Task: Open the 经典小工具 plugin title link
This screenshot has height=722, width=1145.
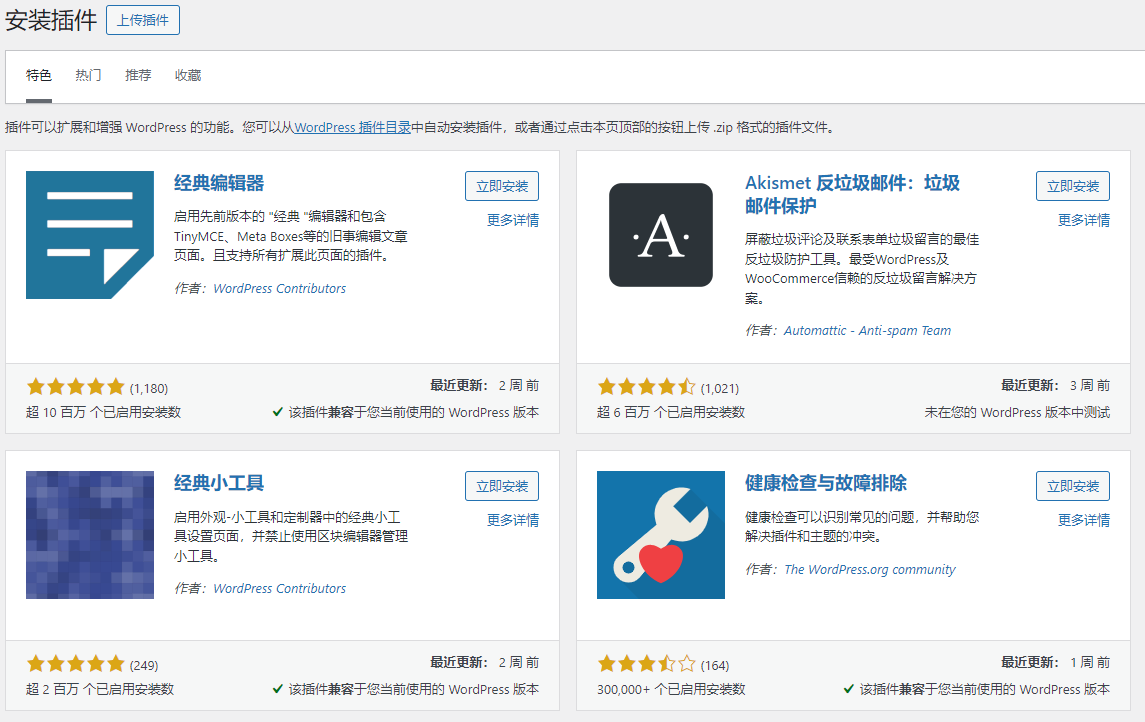Action: tap(219, 484)
